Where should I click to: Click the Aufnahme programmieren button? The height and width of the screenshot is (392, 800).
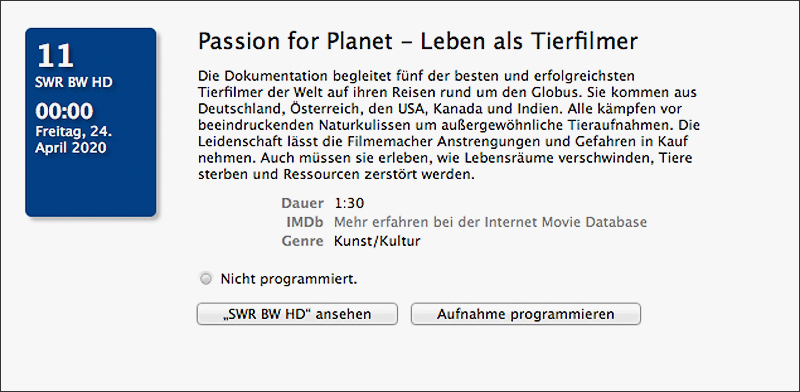(526, 314)
